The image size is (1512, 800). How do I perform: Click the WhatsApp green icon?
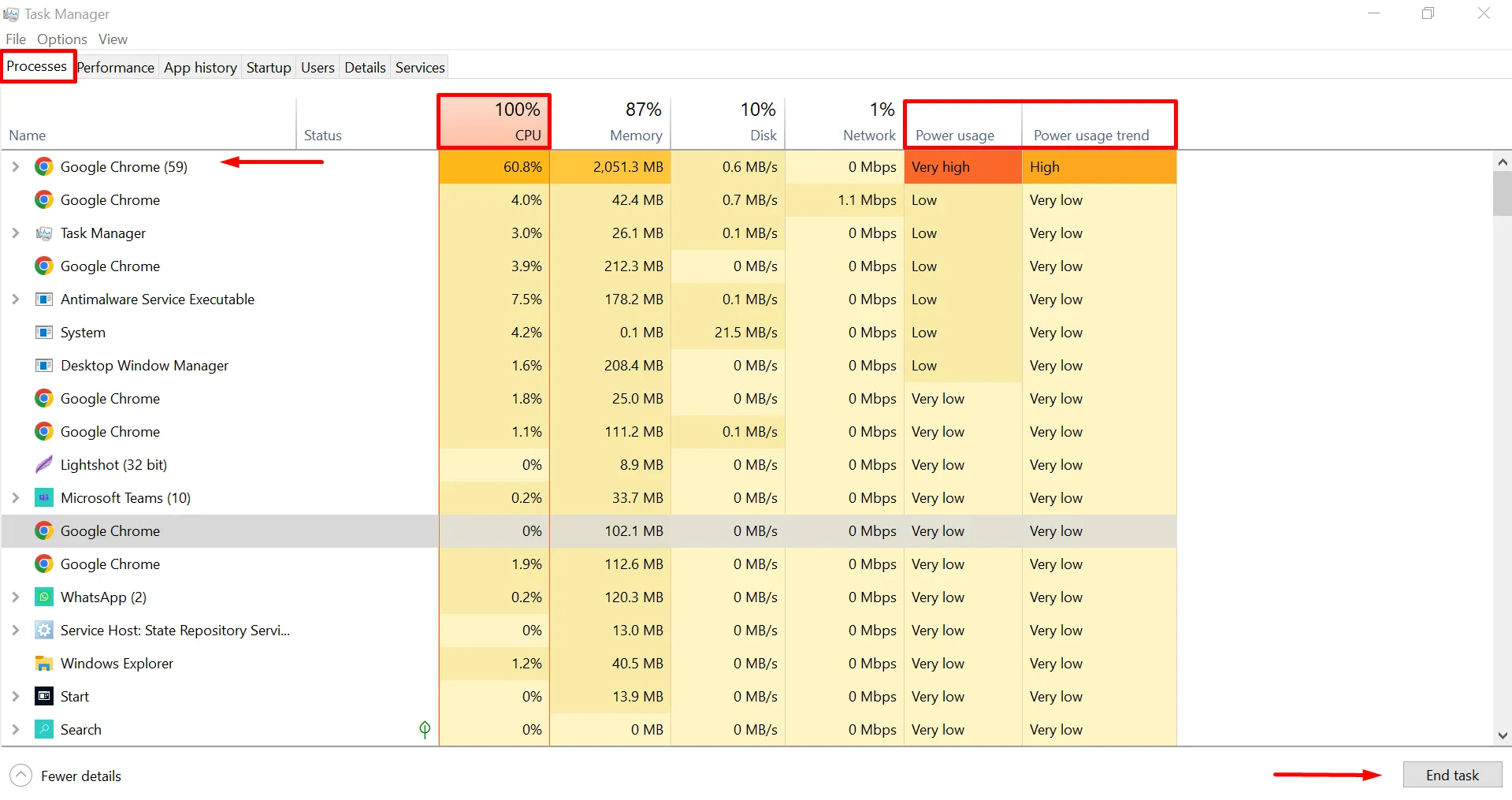44,597
